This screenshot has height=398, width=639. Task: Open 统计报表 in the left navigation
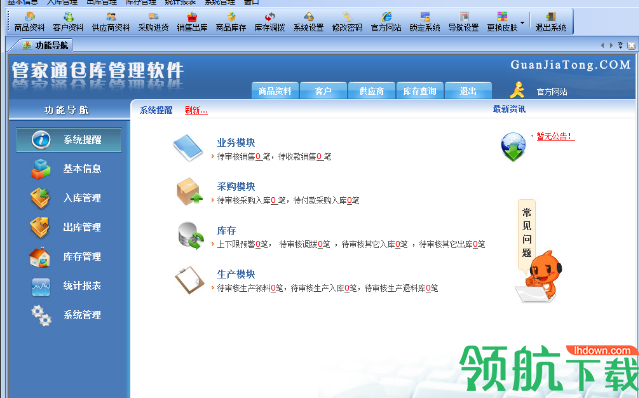(x=66, y=286)
